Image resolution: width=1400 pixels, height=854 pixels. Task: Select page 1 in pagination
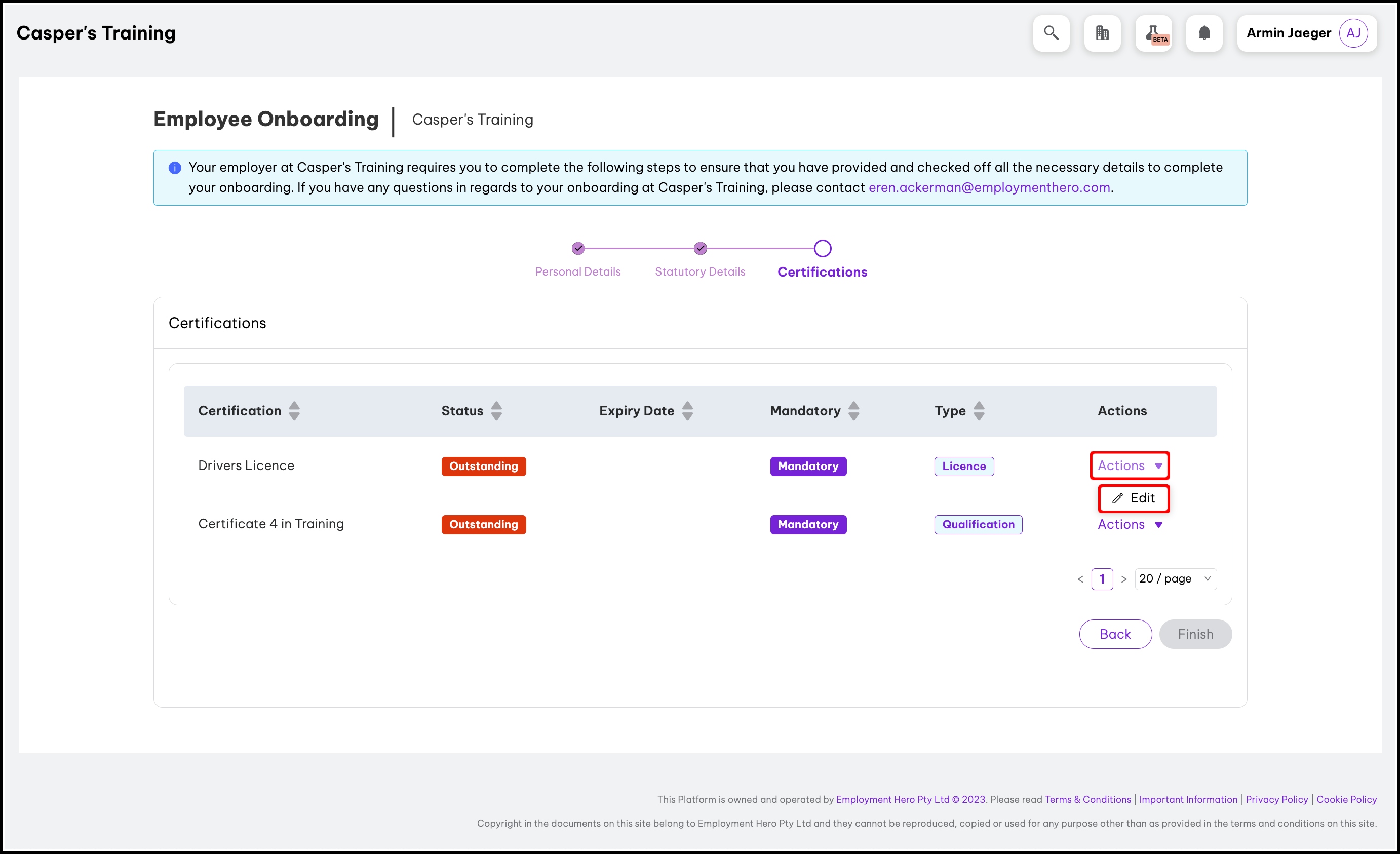[1102, 579]
